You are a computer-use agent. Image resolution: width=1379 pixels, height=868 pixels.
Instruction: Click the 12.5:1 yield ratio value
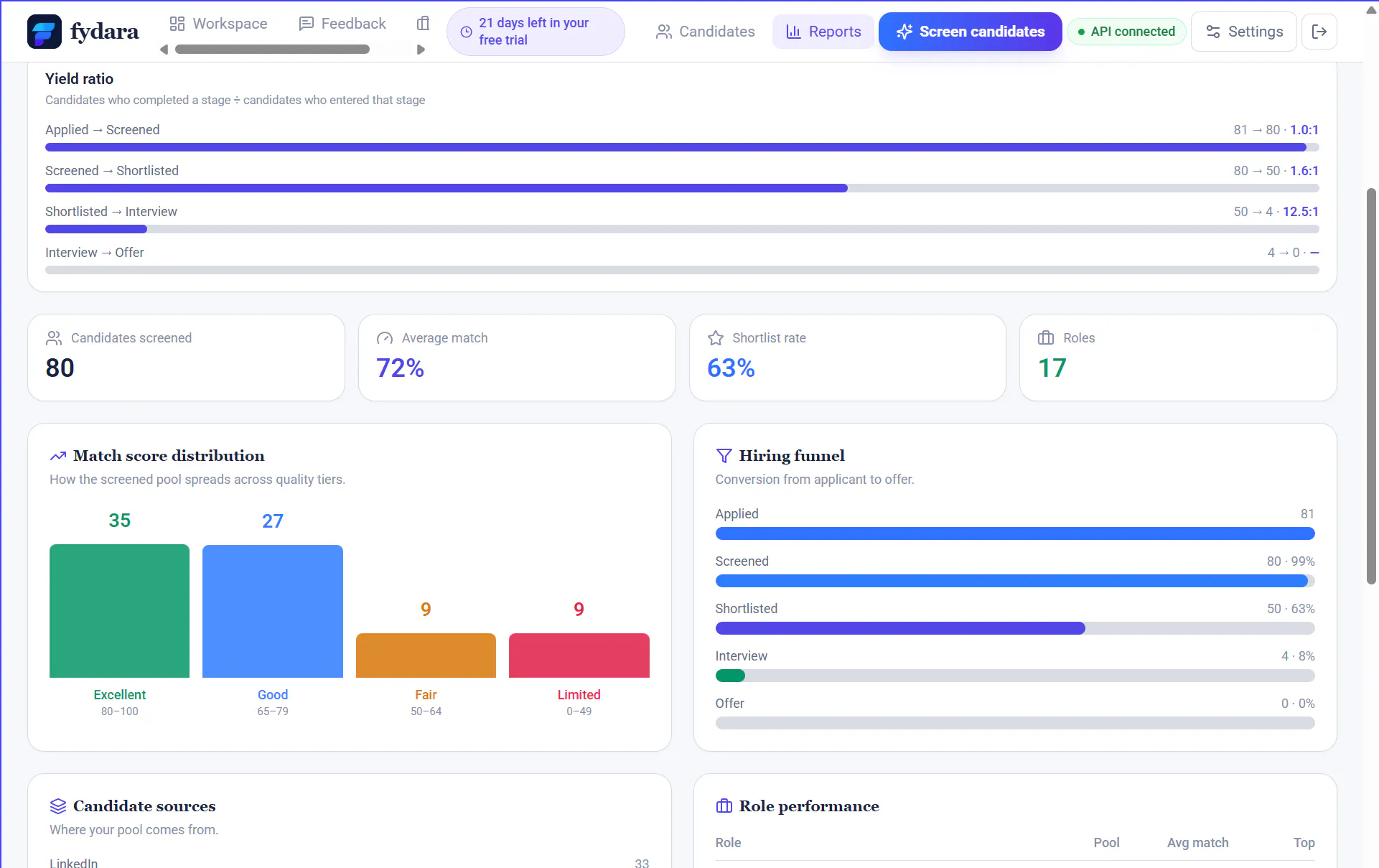[1301, 212]
